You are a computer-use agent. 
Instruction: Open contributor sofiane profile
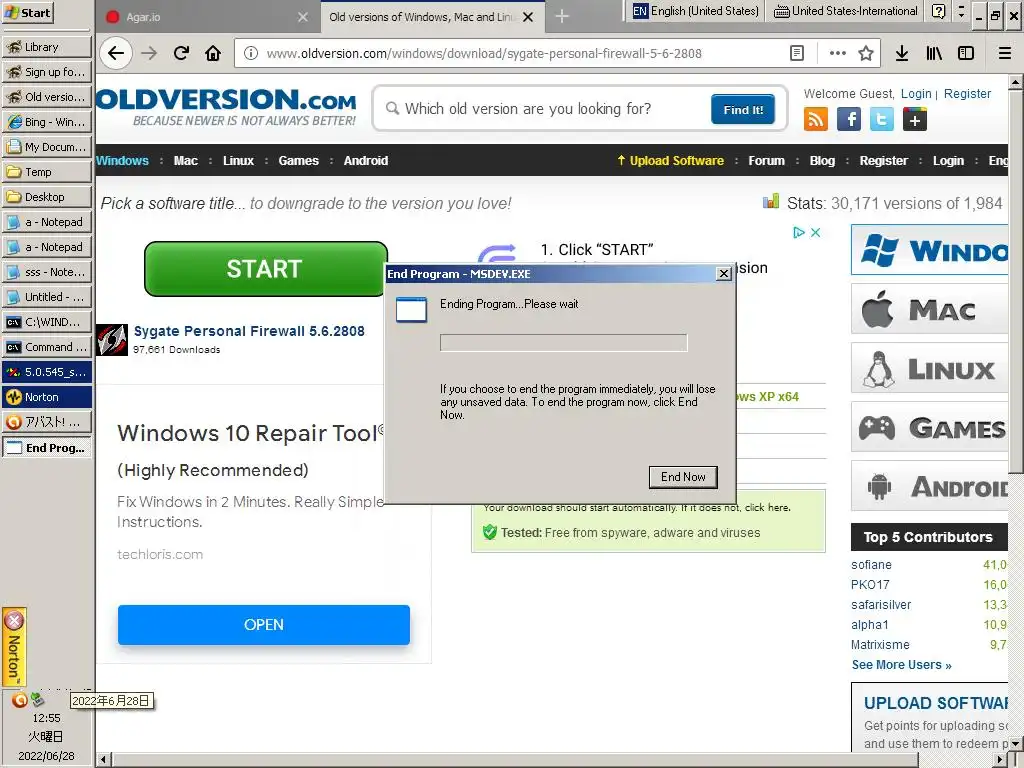pos(871,565)
